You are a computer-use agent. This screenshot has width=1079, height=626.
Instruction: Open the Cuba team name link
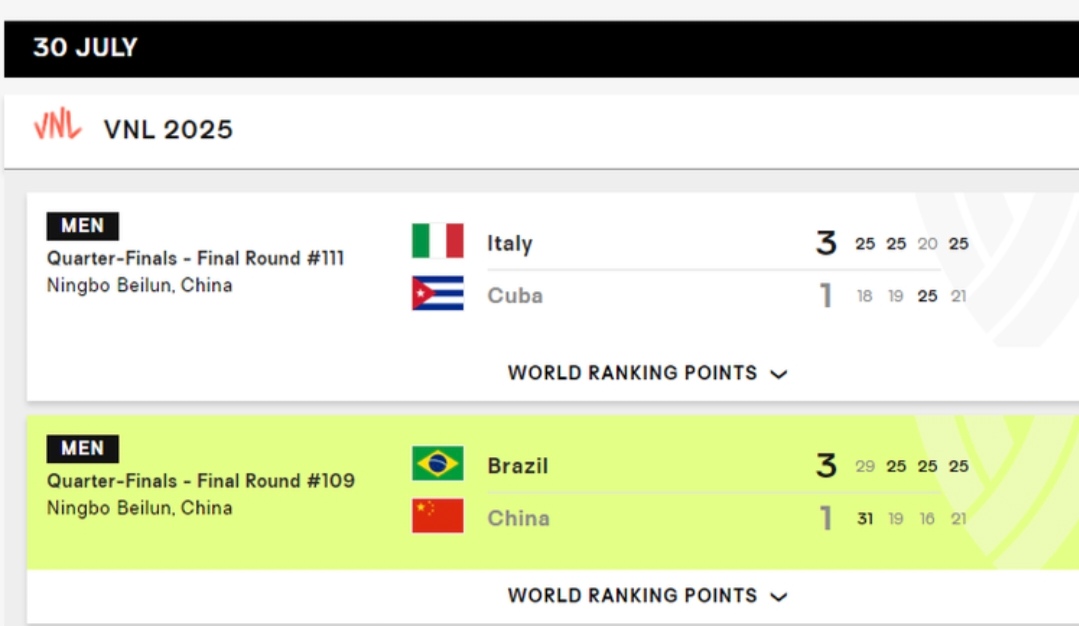515,296
